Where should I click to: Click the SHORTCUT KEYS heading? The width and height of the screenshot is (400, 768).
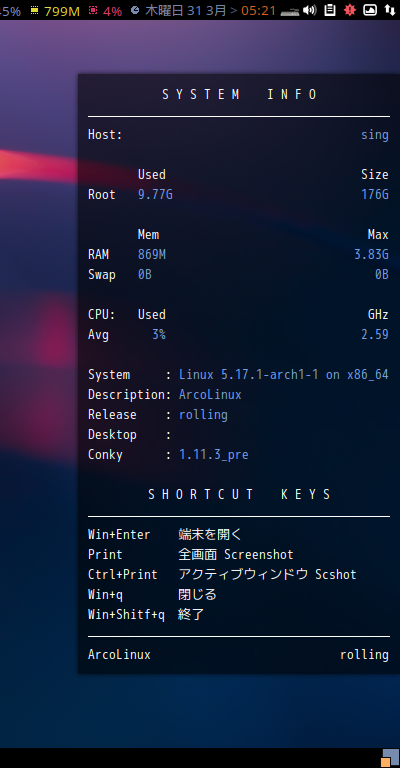[240, 494]
